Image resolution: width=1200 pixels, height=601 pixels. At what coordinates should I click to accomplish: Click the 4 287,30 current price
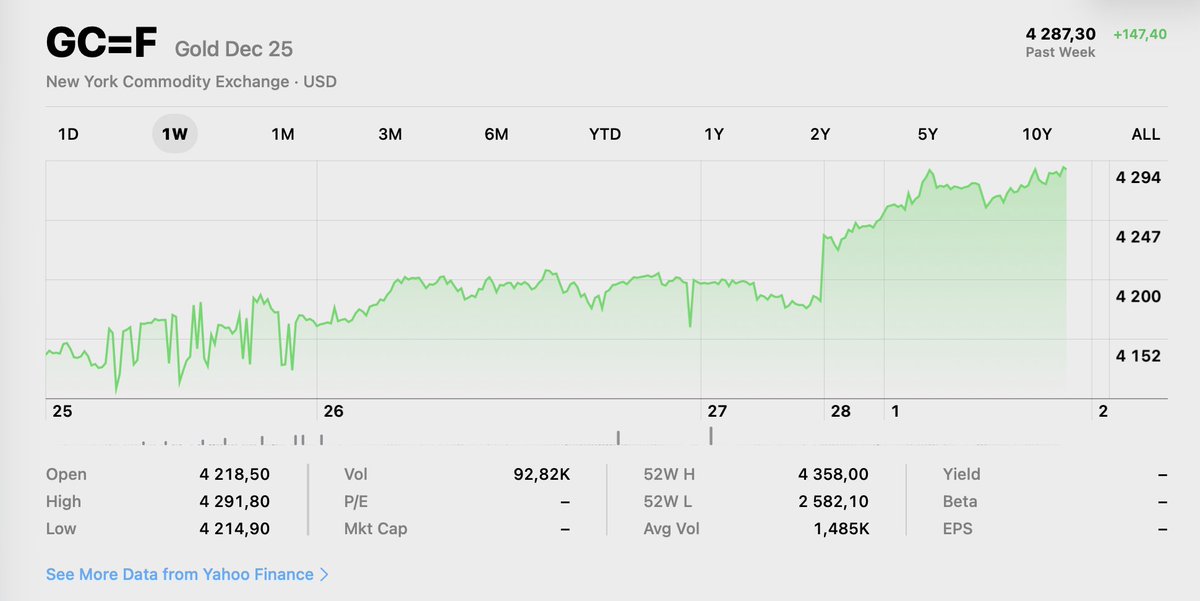pyautogui.click(x=1060, y=34)
